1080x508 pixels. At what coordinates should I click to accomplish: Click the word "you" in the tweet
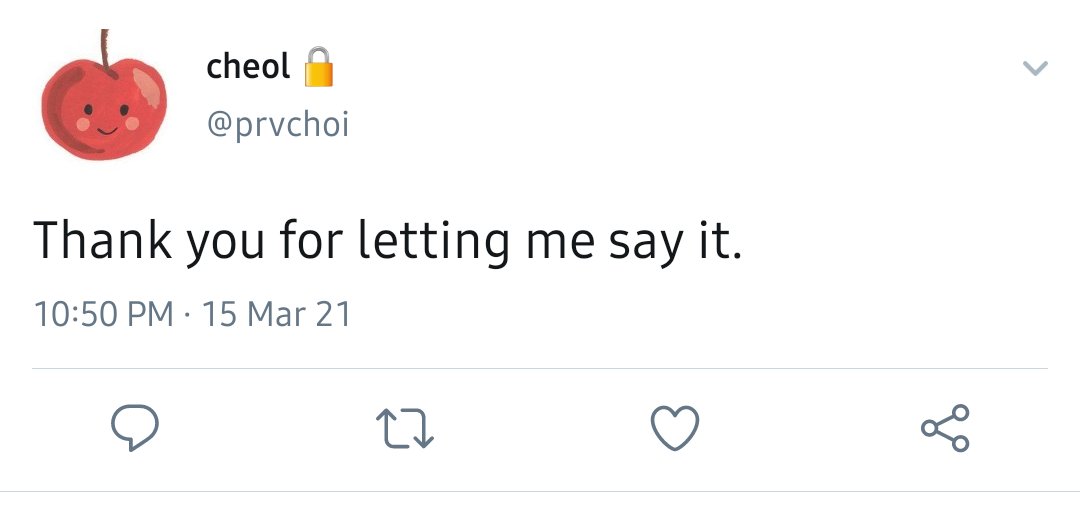tap(225, 246)
